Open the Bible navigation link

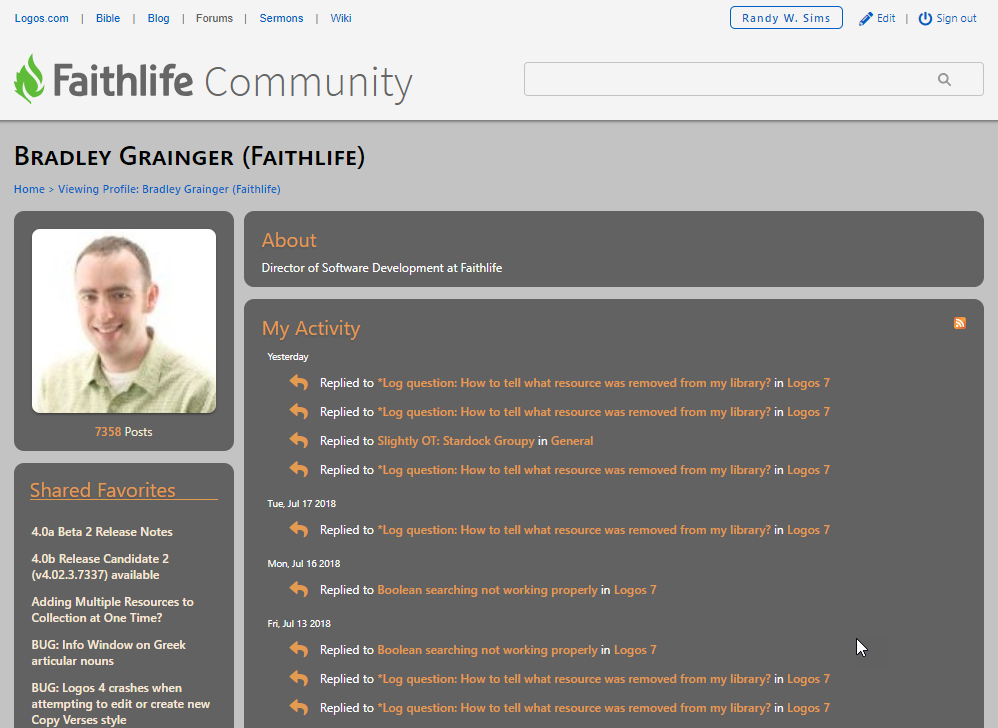108,18
